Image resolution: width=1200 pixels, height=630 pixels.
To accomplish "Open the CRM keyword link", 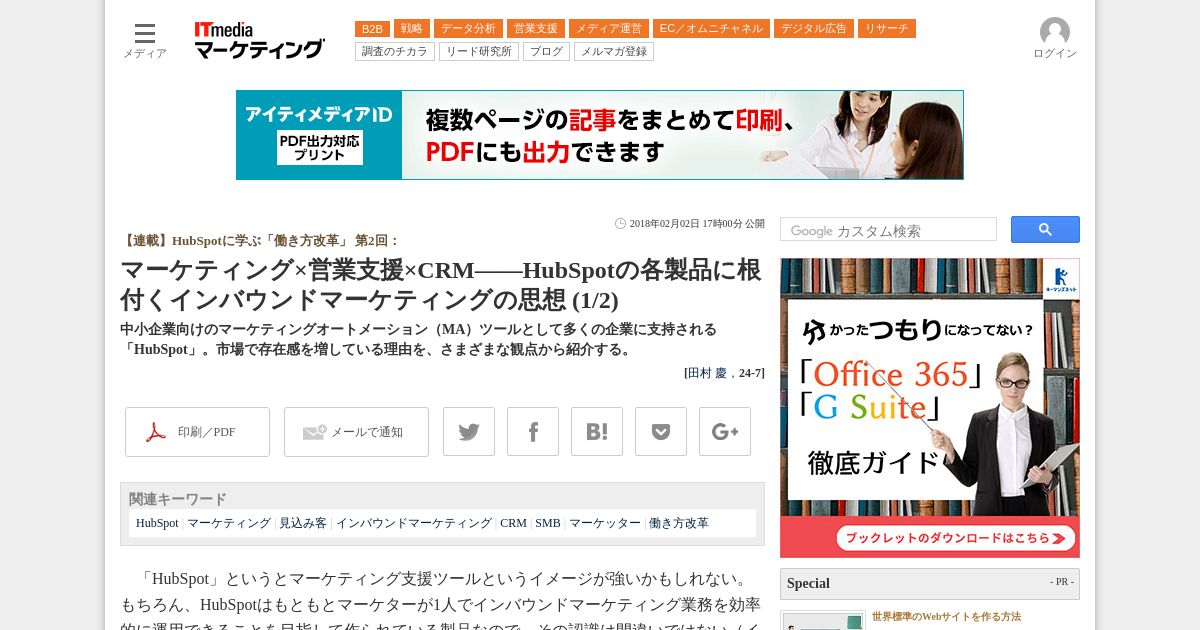I will 513,523.
